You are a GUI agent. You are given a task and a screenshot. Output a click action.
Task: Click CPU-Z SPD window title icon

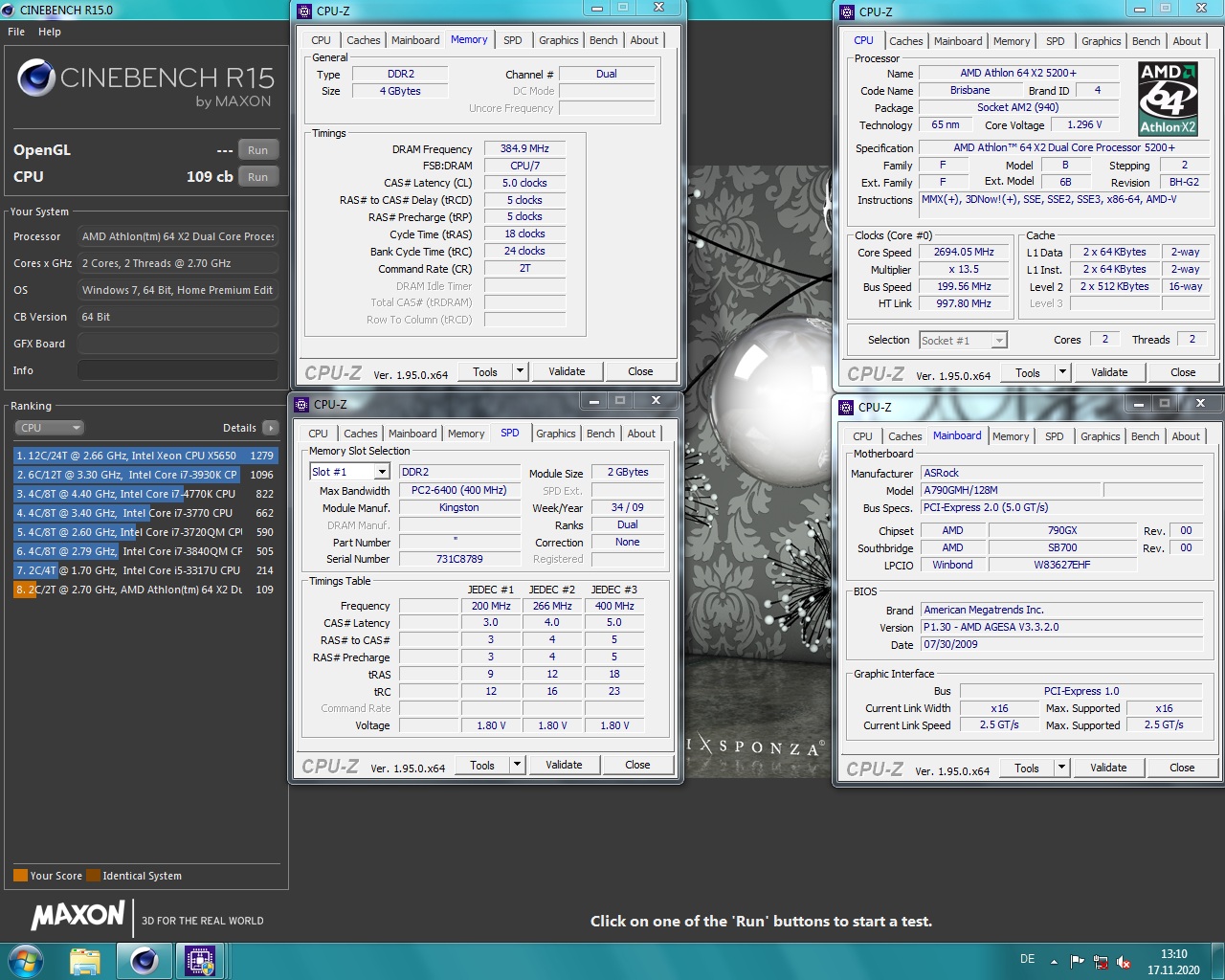(x=301, y=404)
